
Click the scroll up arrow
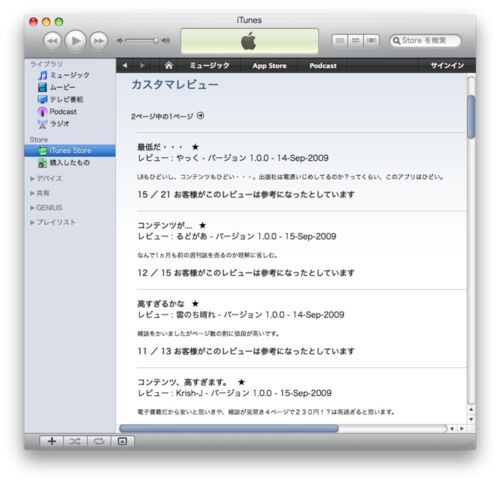click(x=471, y=409)
